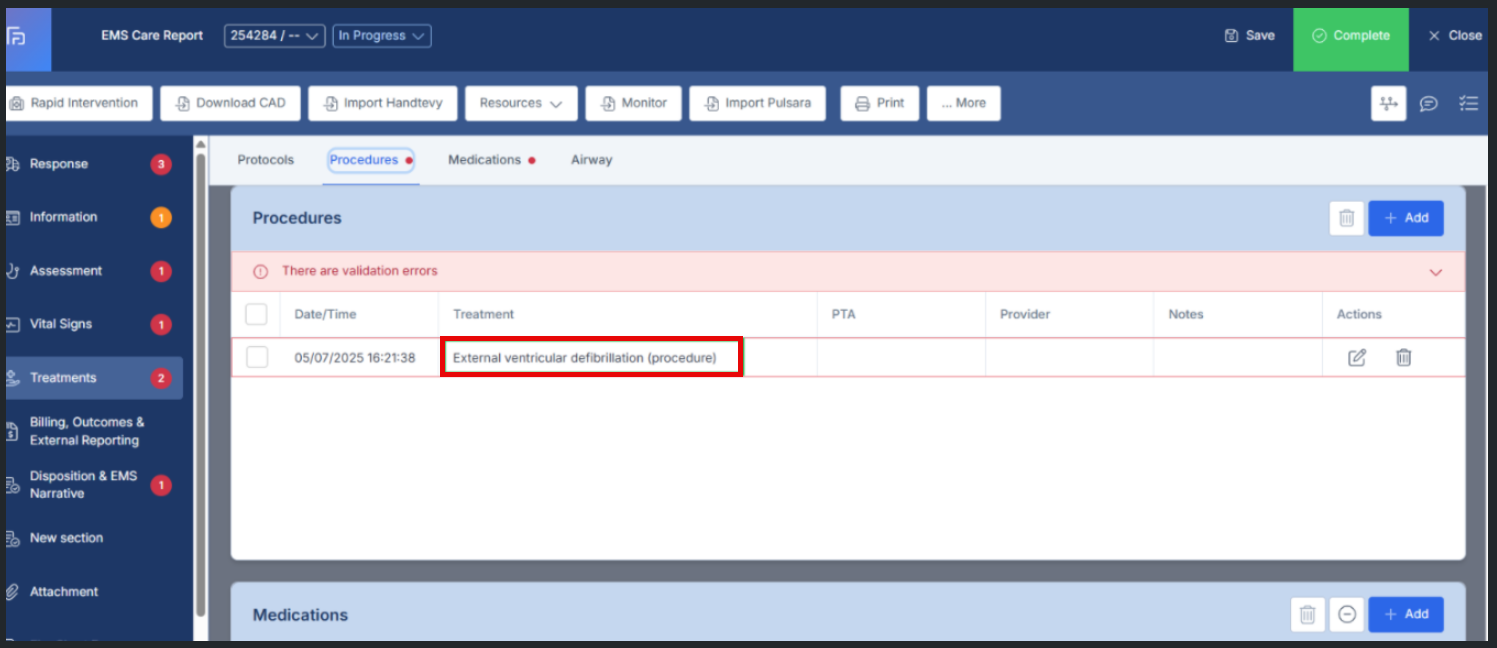Click the edit icon for defibrillation row
Image resolution: width=1497 pixels, height=648 pixels.
[x=1357, y=357]
